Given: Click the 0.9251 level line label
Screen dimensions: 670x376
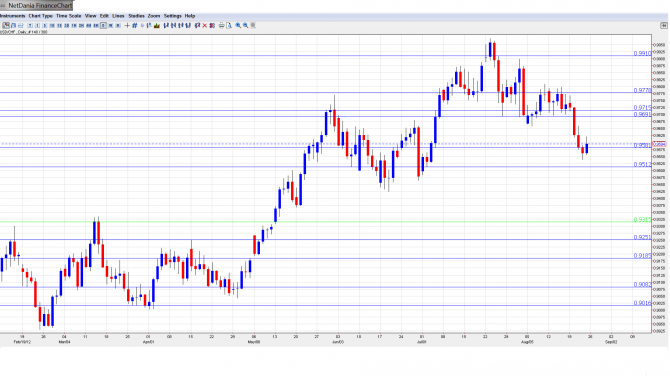Looking at the screenshot, I should [x=642, y=237].
